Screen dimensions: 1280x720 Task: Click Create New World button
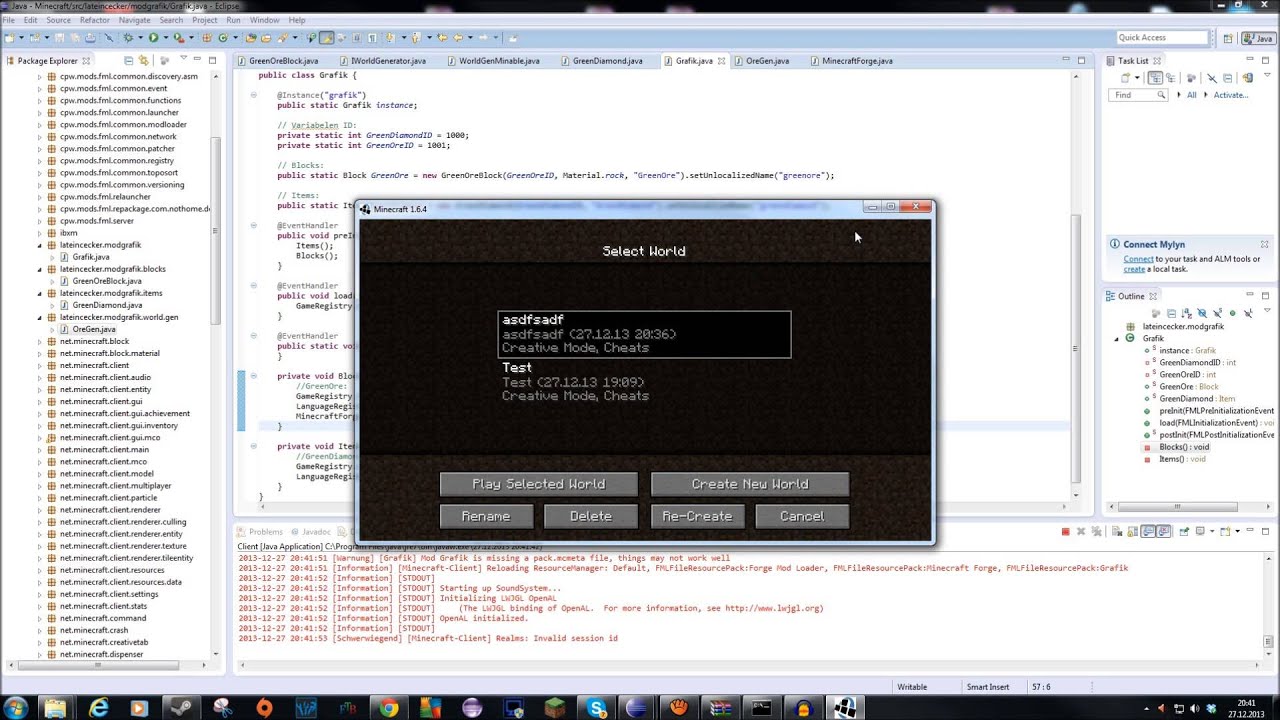point(750,484)
